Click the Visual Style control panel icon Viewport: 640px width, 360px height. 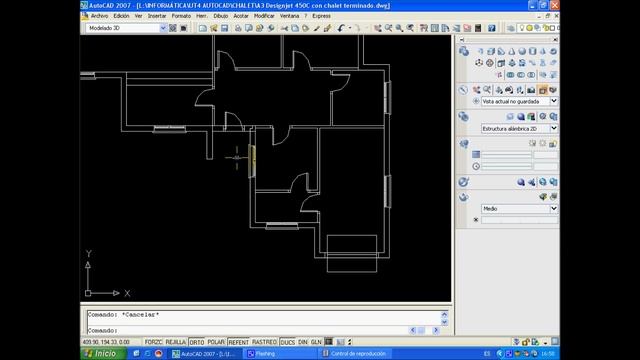[x=463, y=117]
